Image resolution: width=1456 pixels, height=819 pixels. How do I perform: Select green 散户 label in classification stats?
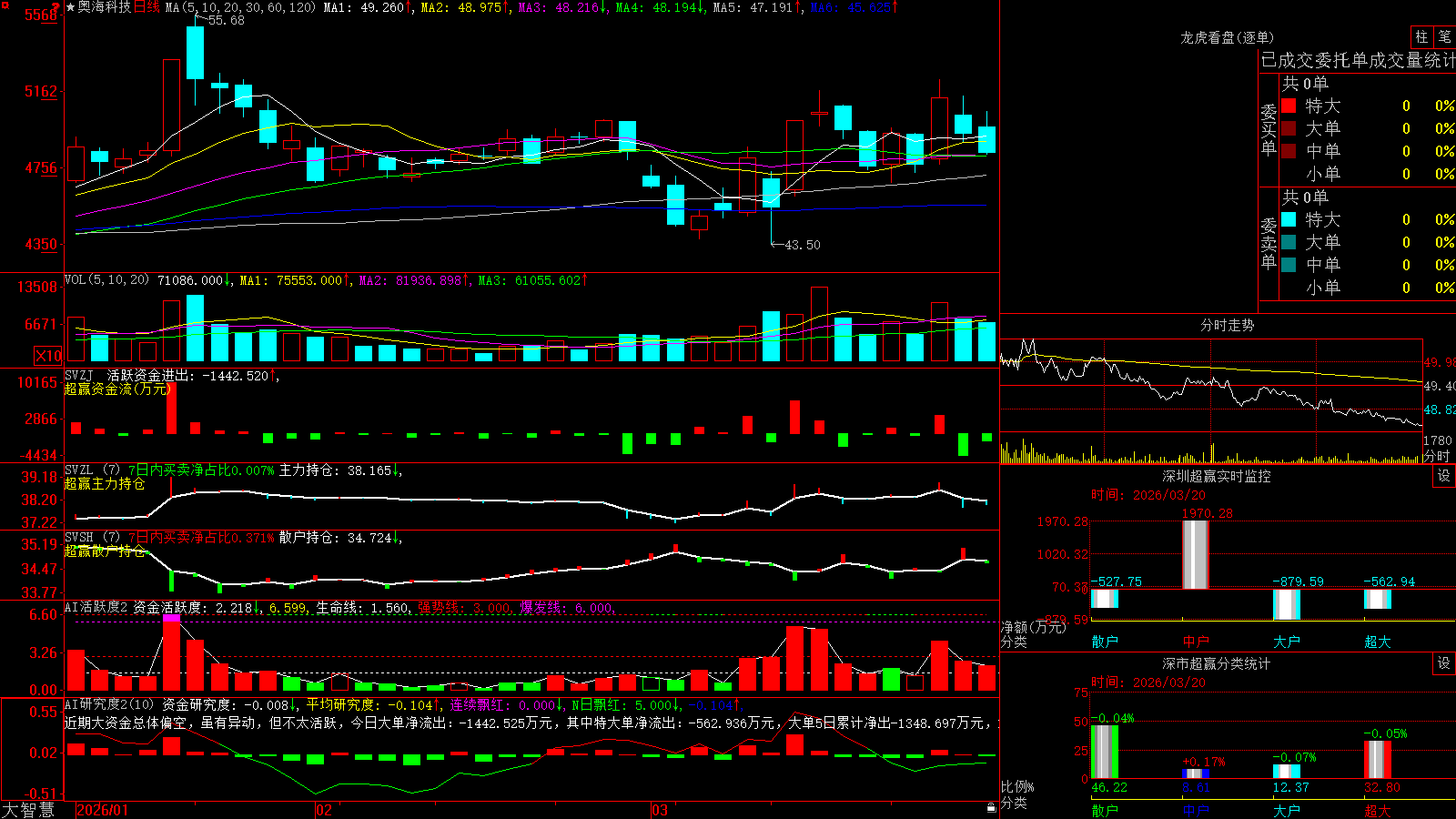pyautogui.click(x=1105, y=810)
